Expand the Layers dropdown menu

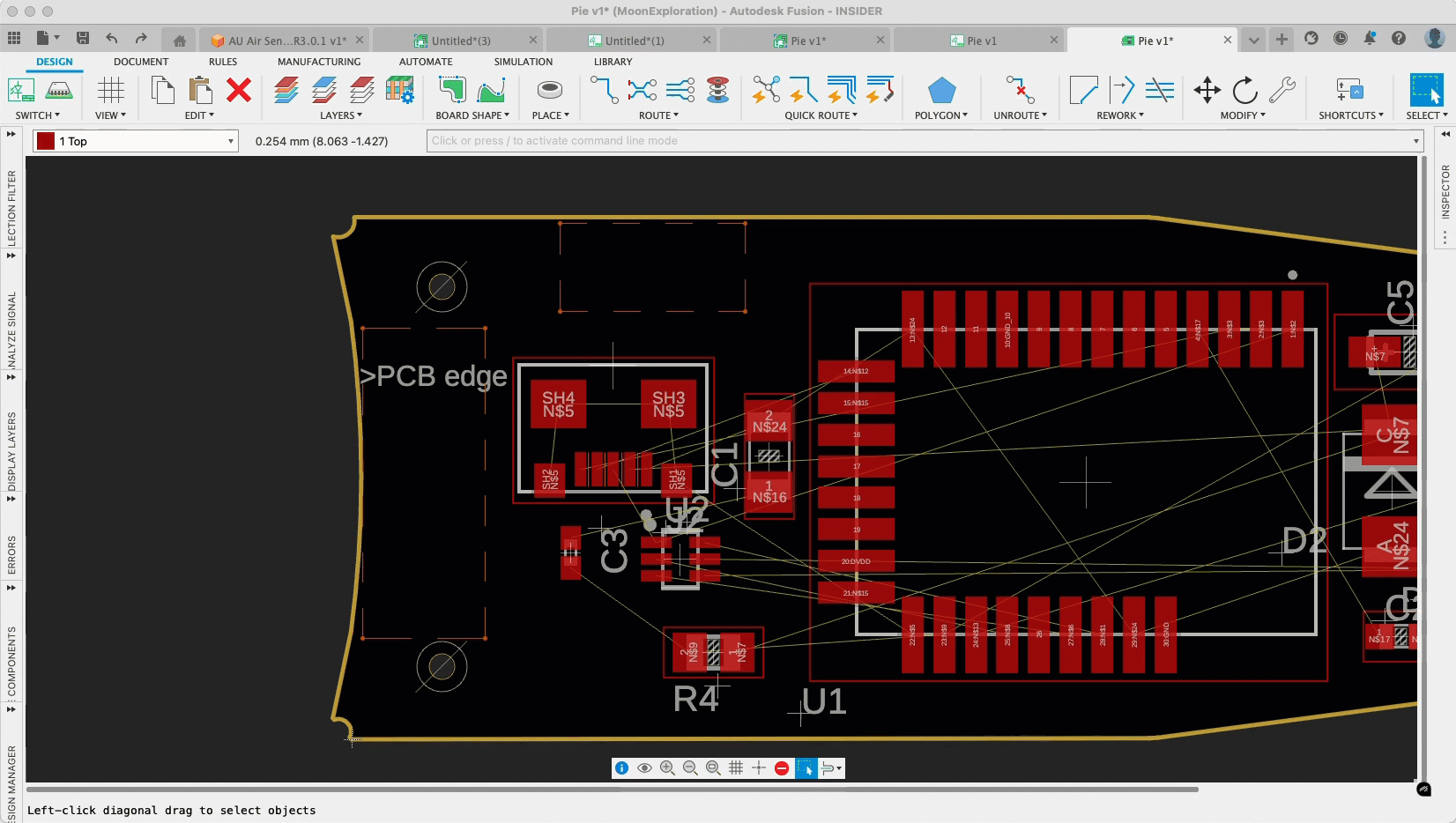click(x=340, y=115)
